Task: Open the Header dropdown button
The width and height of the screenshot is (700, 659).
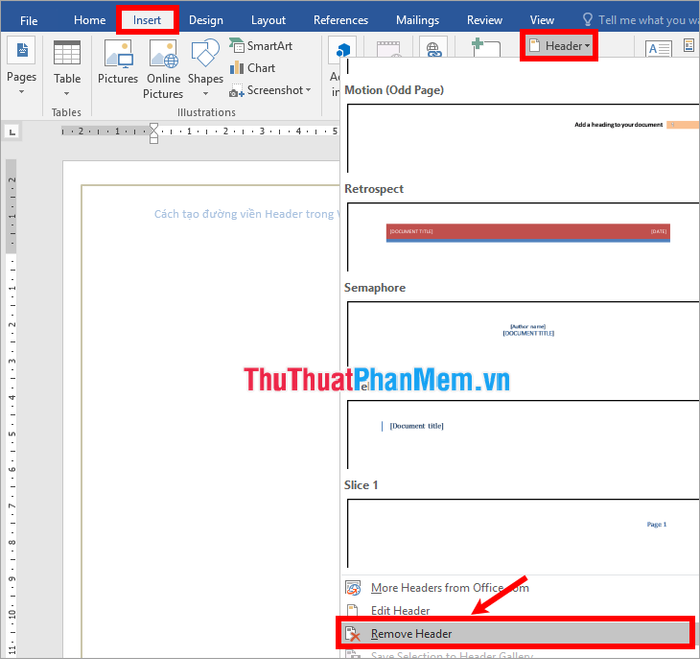Action: (558, 45)
